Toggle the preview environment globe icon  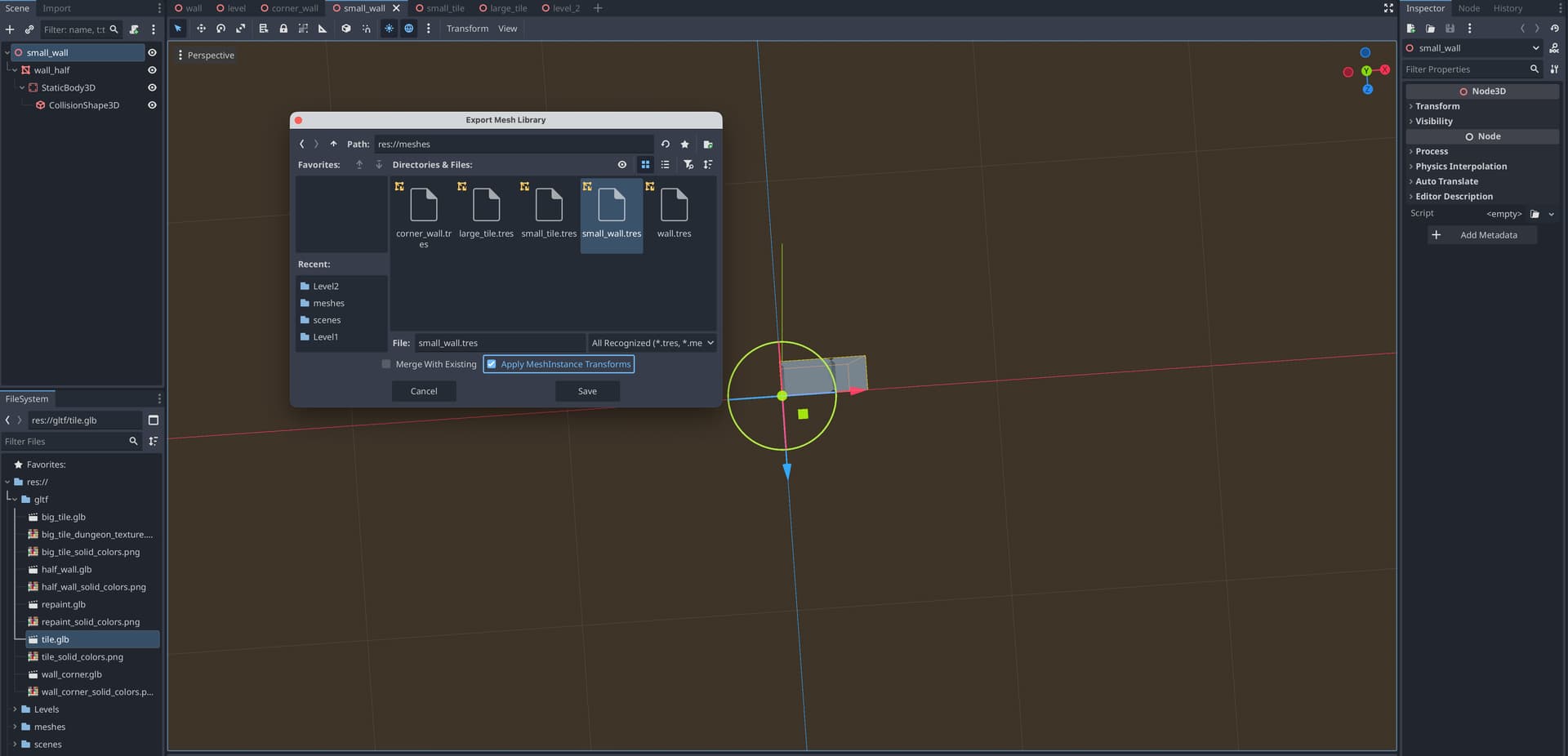click(409, 29)
